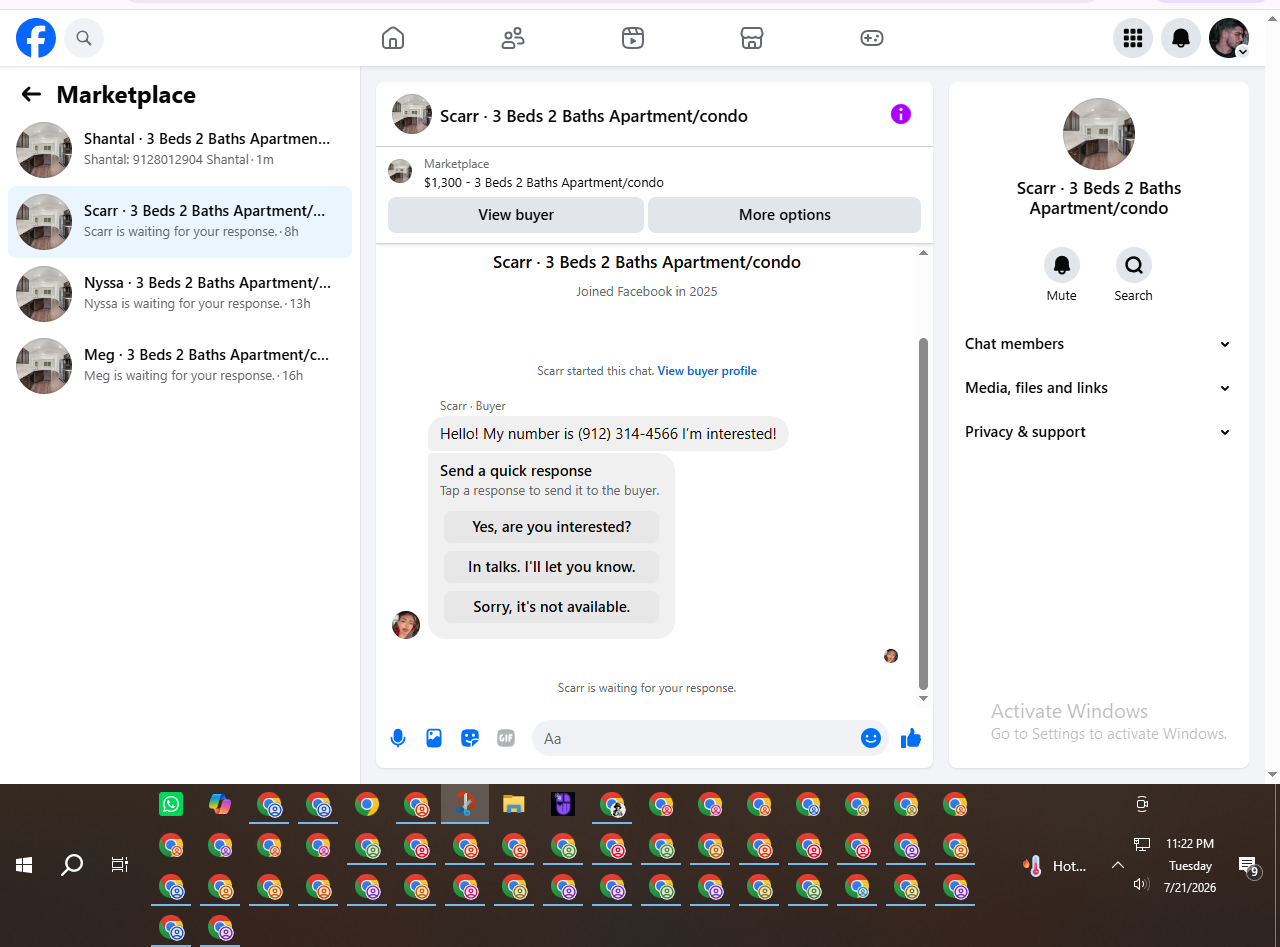Click the buyer avatar beside quick responses

(406, 625)
